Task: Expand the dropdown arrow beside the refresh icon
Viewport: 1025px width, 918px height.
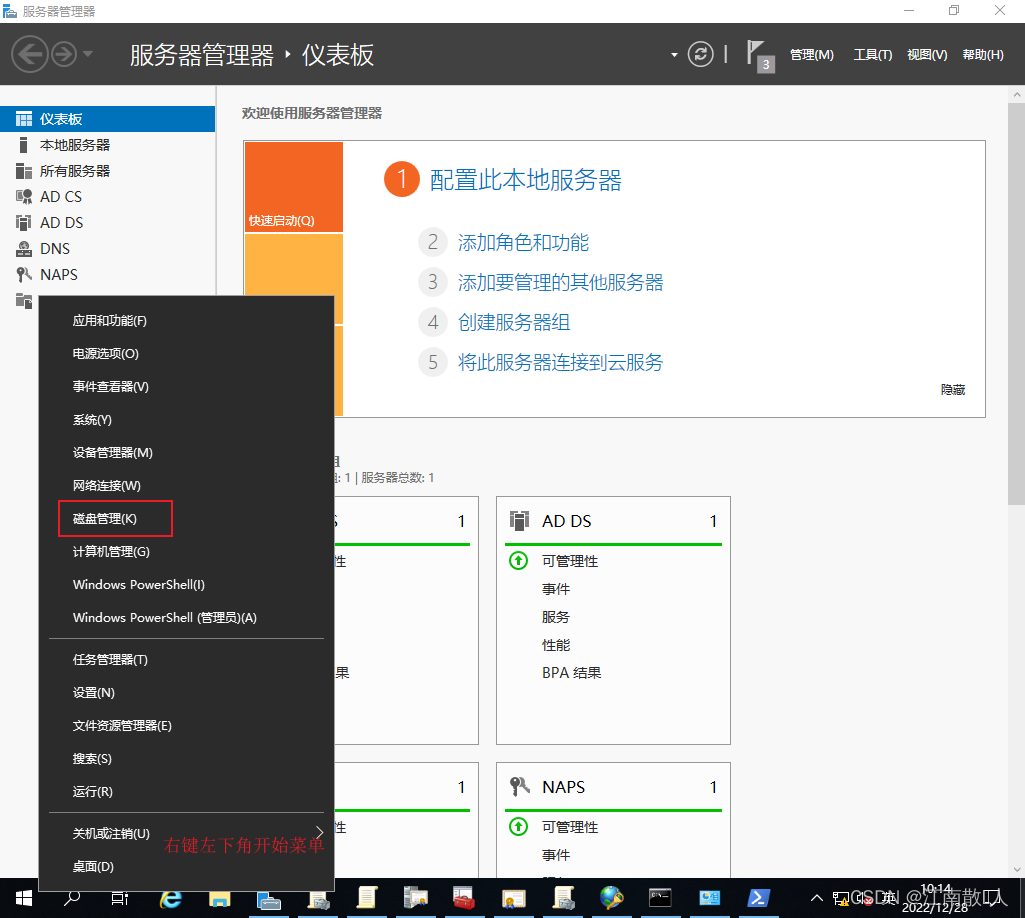Action: click(674, 54)
